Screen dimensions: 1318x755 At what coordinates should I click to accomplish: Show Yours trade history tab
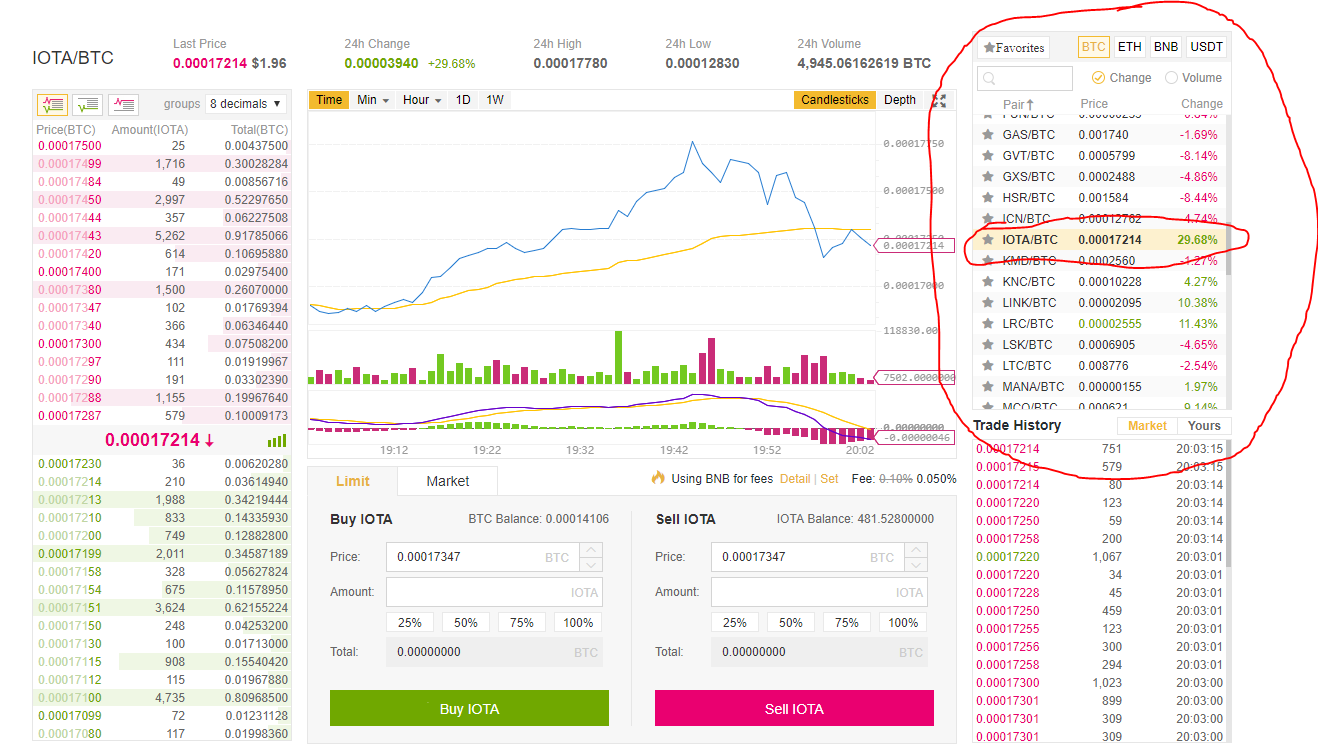(x=1204, y=426)
